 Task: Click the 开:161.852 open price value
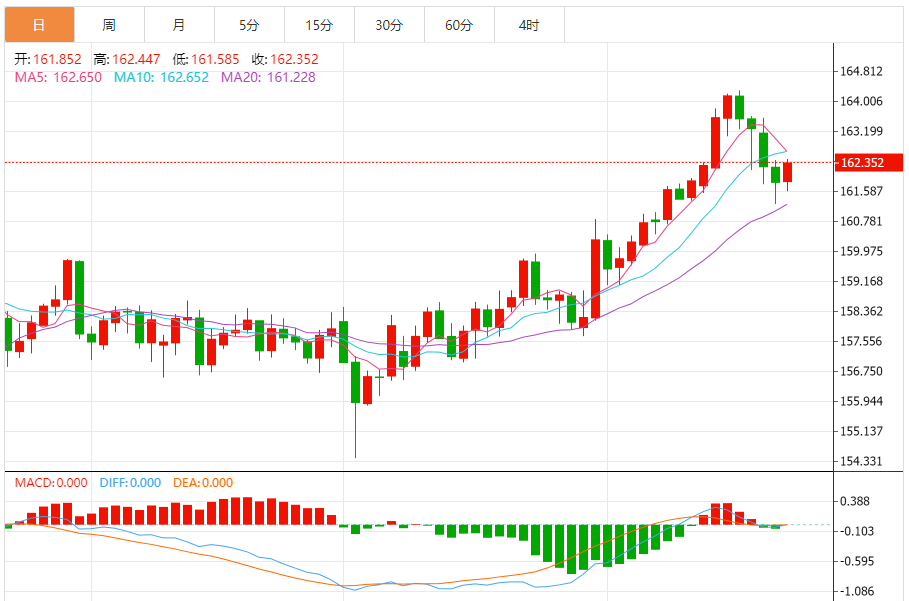coord(48,59)
